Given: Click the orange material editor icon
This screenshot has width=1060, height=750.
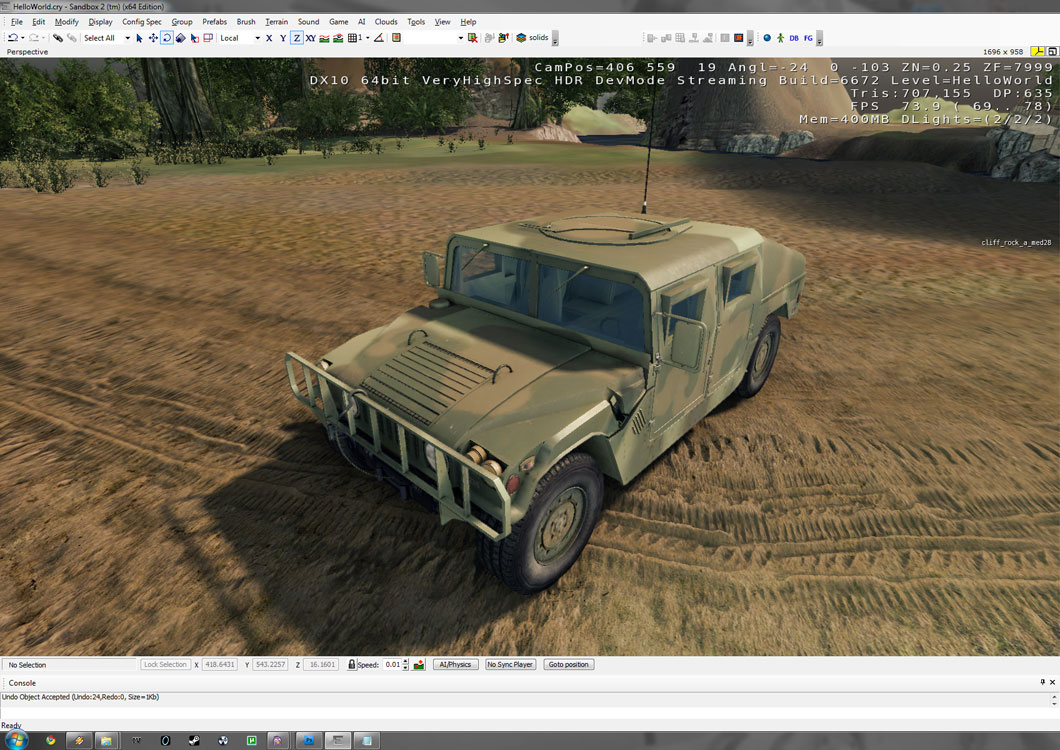Looking at the screenshot, I should point(739,38).
